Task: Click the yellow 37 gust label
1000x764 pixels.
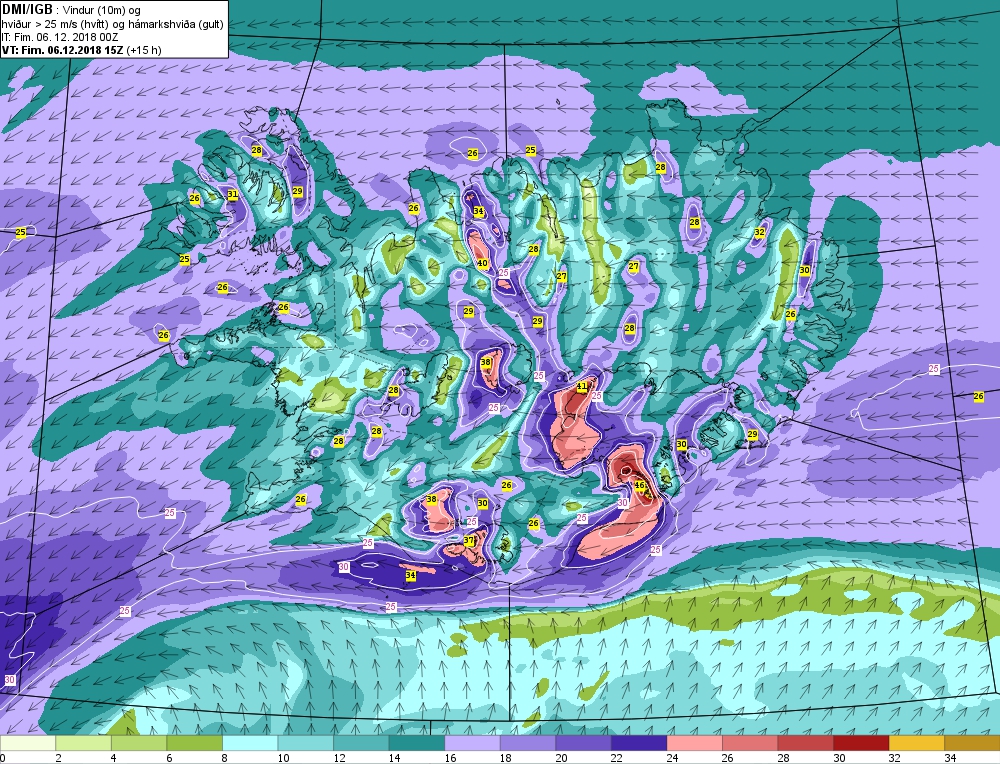Action: pos(469,540)
